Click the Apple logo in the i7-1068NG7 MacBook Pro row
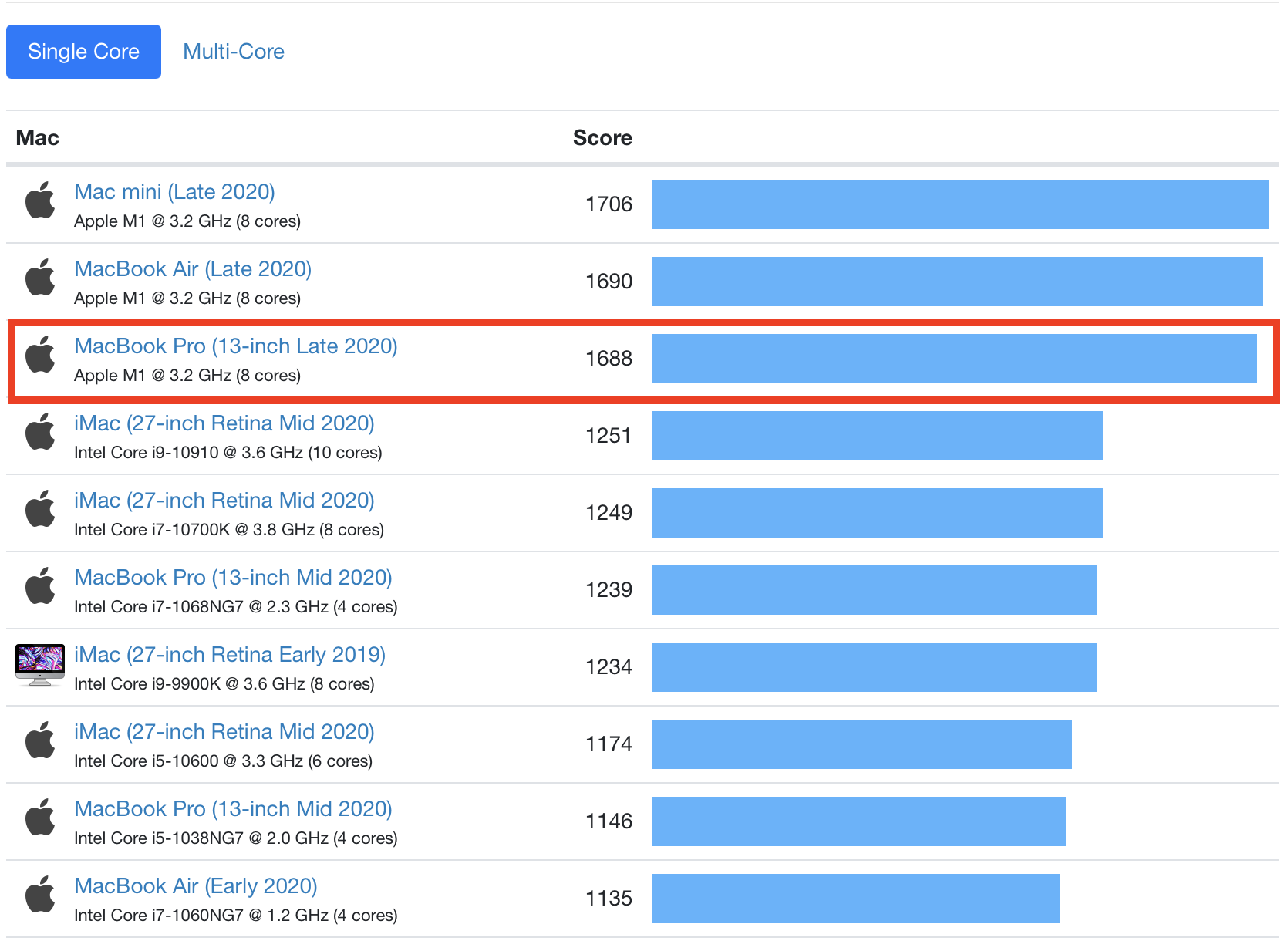 coord(40,586)
